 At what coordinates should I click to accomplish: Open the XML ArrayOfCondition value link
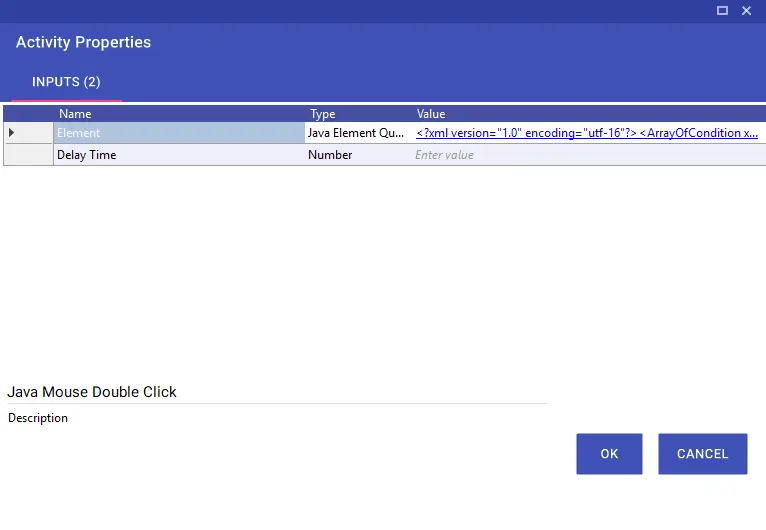coord(587,133)
